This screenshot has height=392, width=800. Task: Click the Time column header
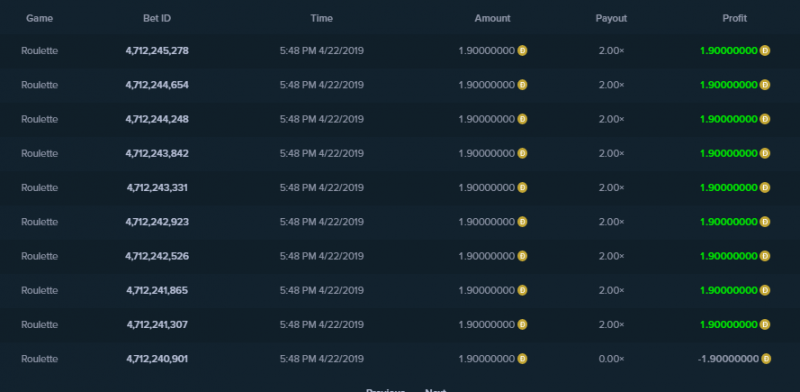tap(321, 18)
